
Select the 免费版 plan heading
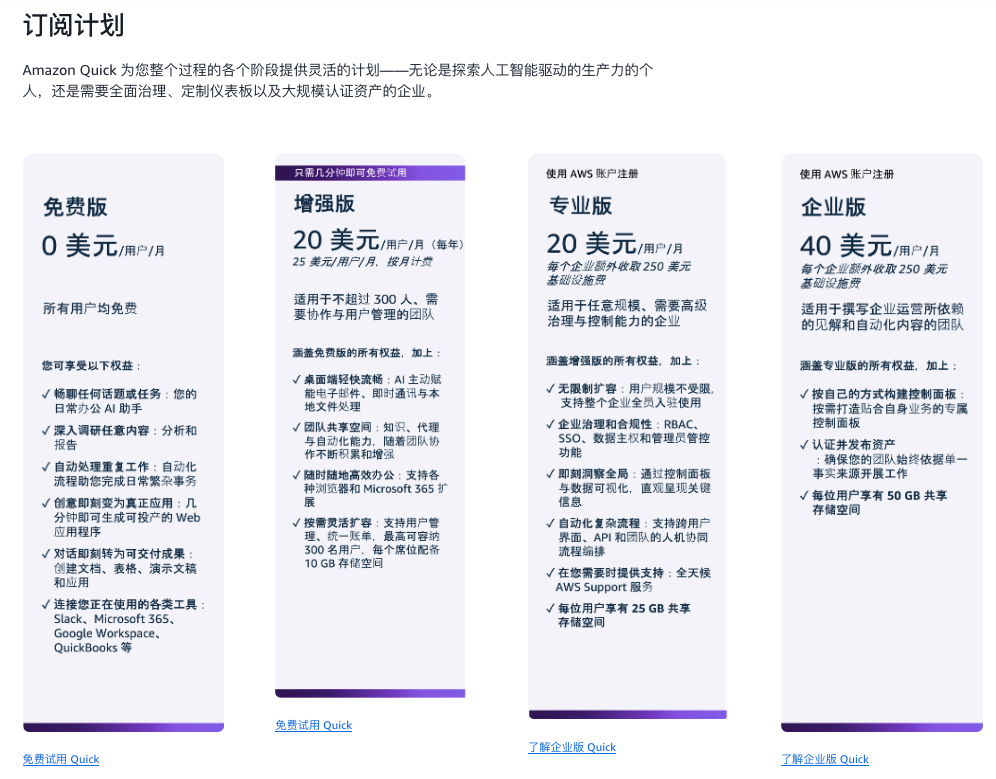pyautogui.click(x=75, y=207)
